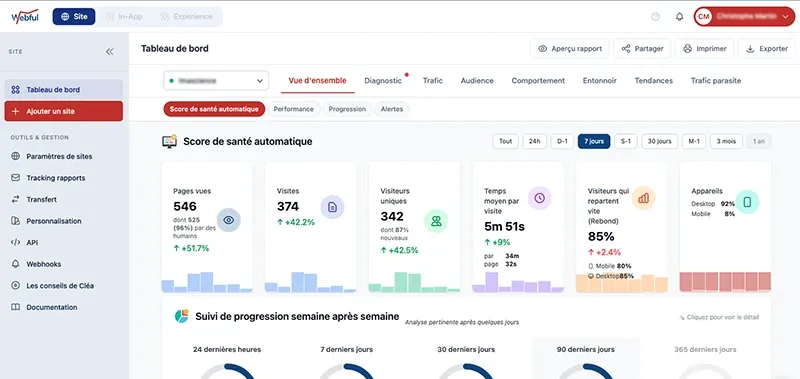Click the Webful logo

point(25,16)
